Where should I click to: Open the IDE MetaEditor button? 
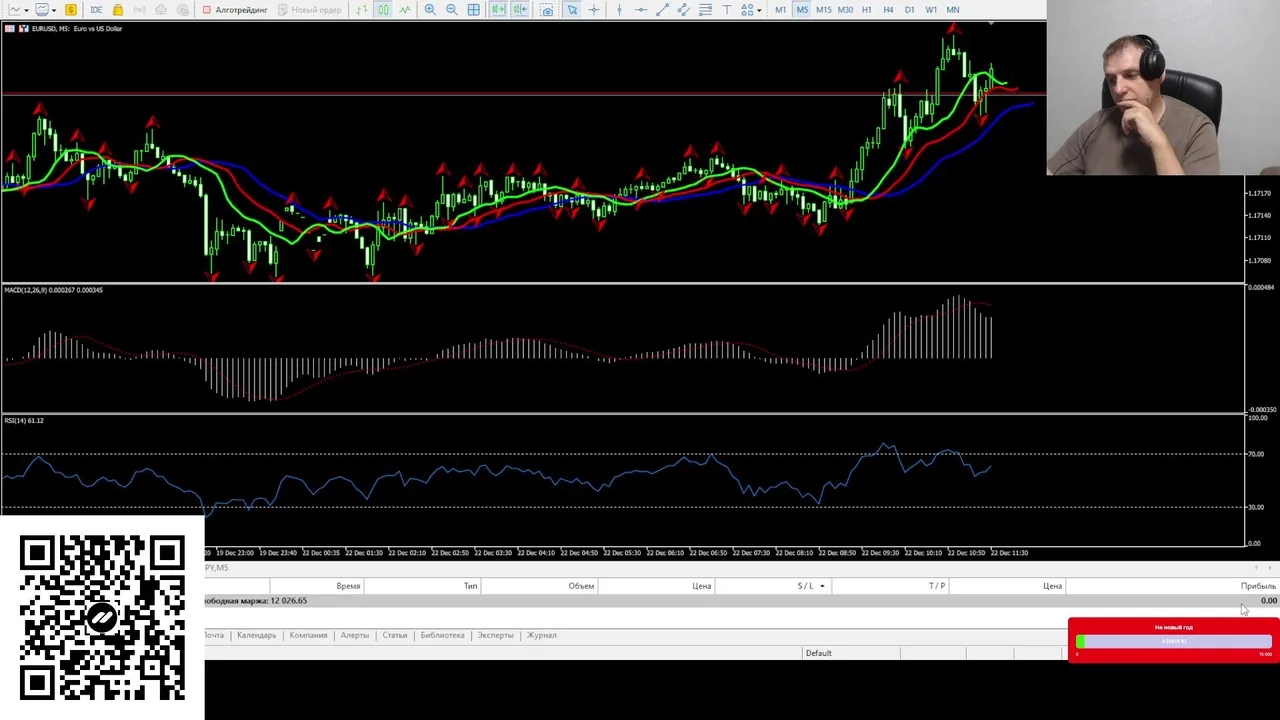96,9
